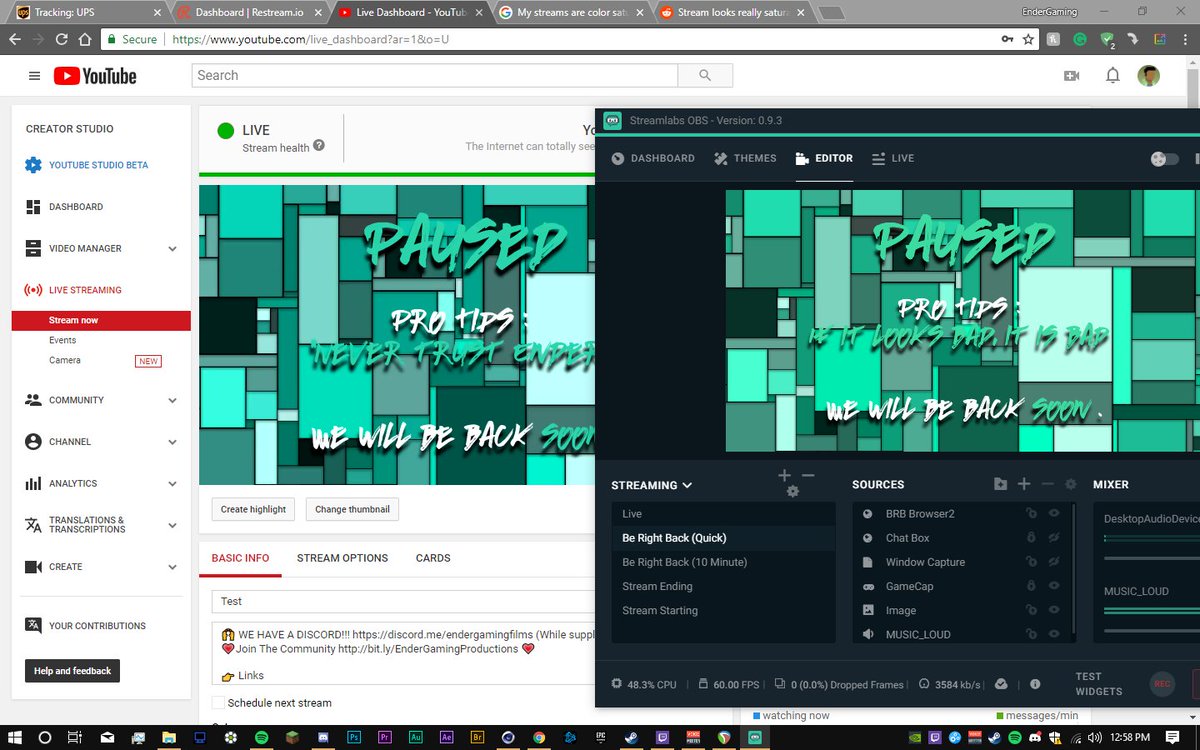Switch to Dashboard tab in Streamlabs OBS
This screenshot has width=1200, height=750.
point(653,158)
